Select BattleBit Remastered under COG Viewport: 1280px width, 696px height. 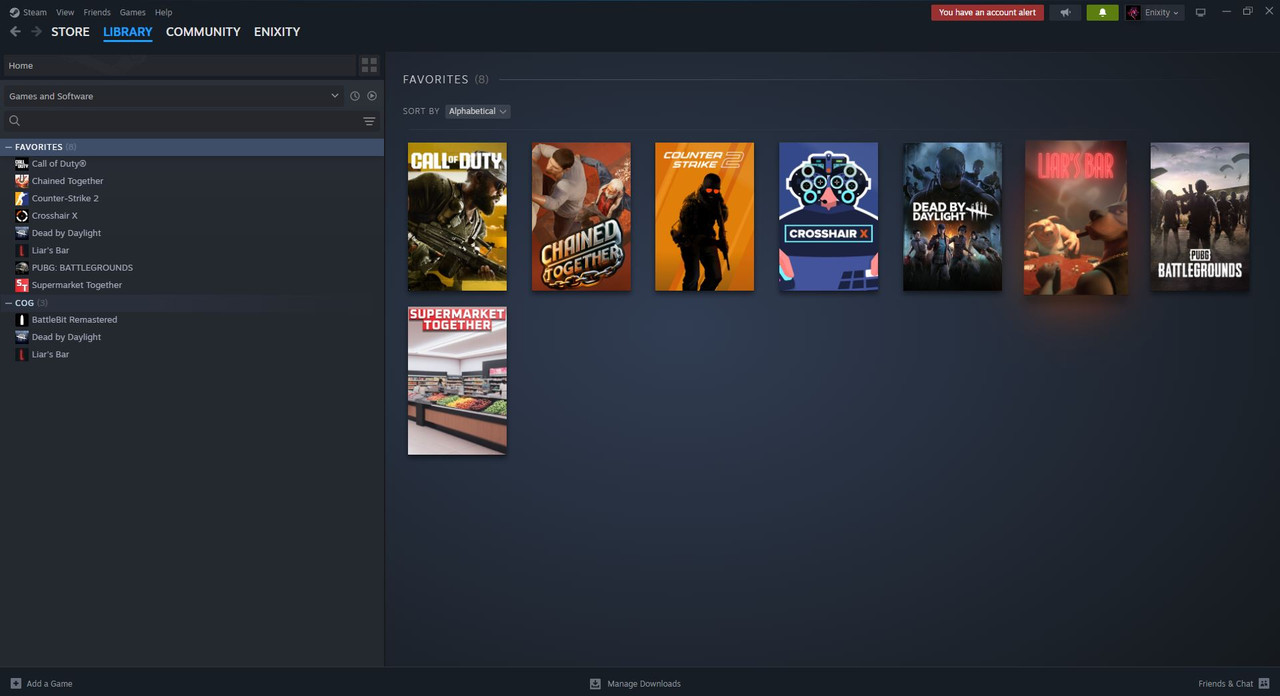[x=74, y=320]
